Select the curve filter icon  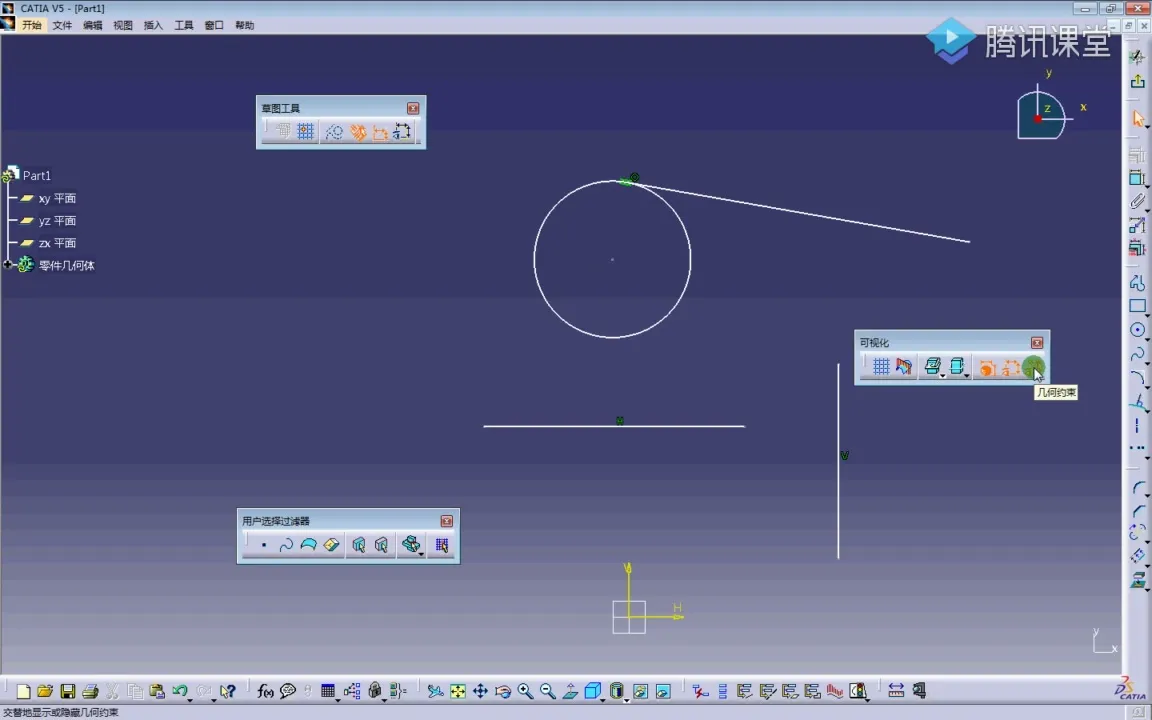(286, 545)
